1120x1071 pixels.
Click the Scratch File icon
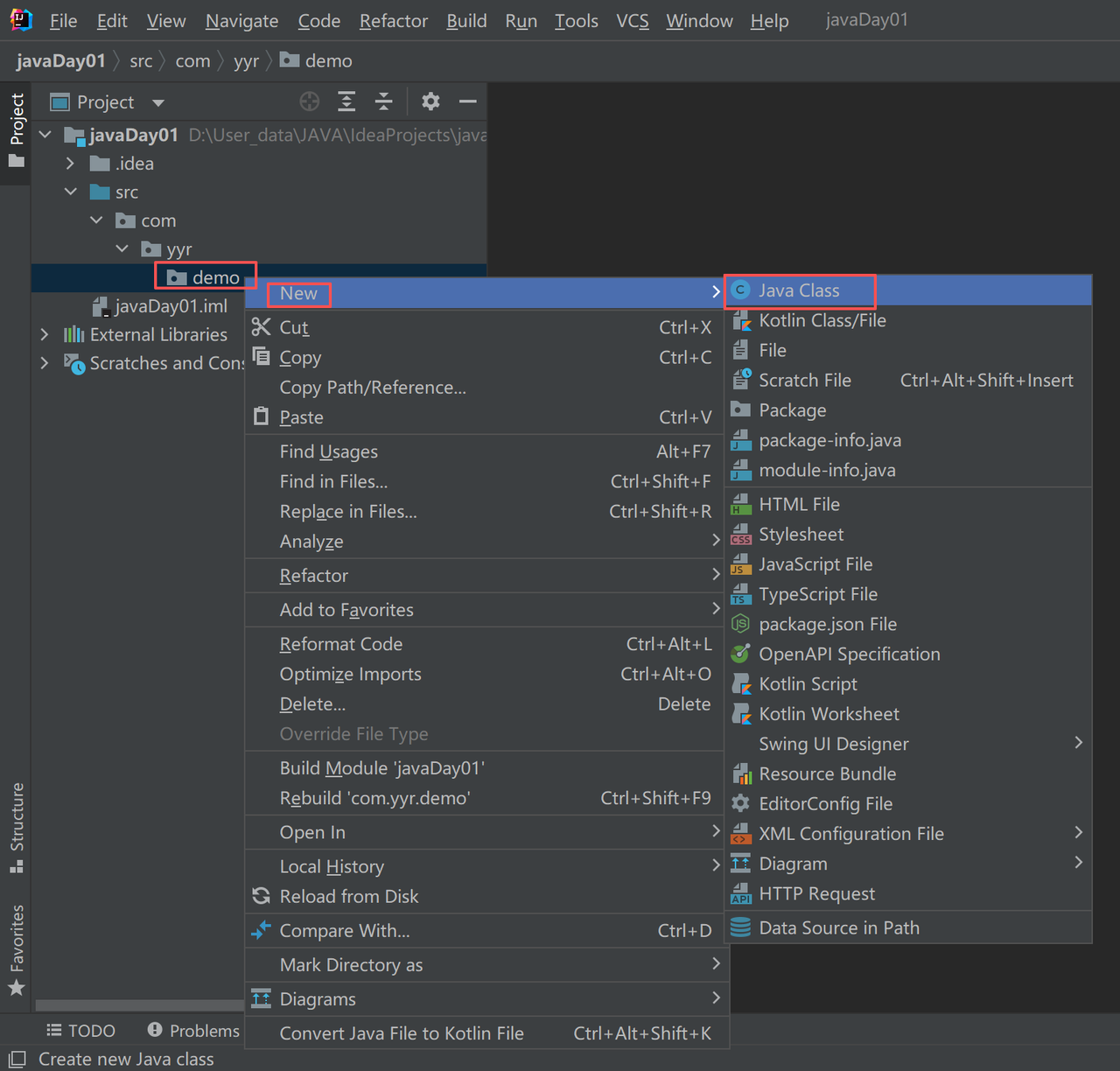click(x=741, y=380)
